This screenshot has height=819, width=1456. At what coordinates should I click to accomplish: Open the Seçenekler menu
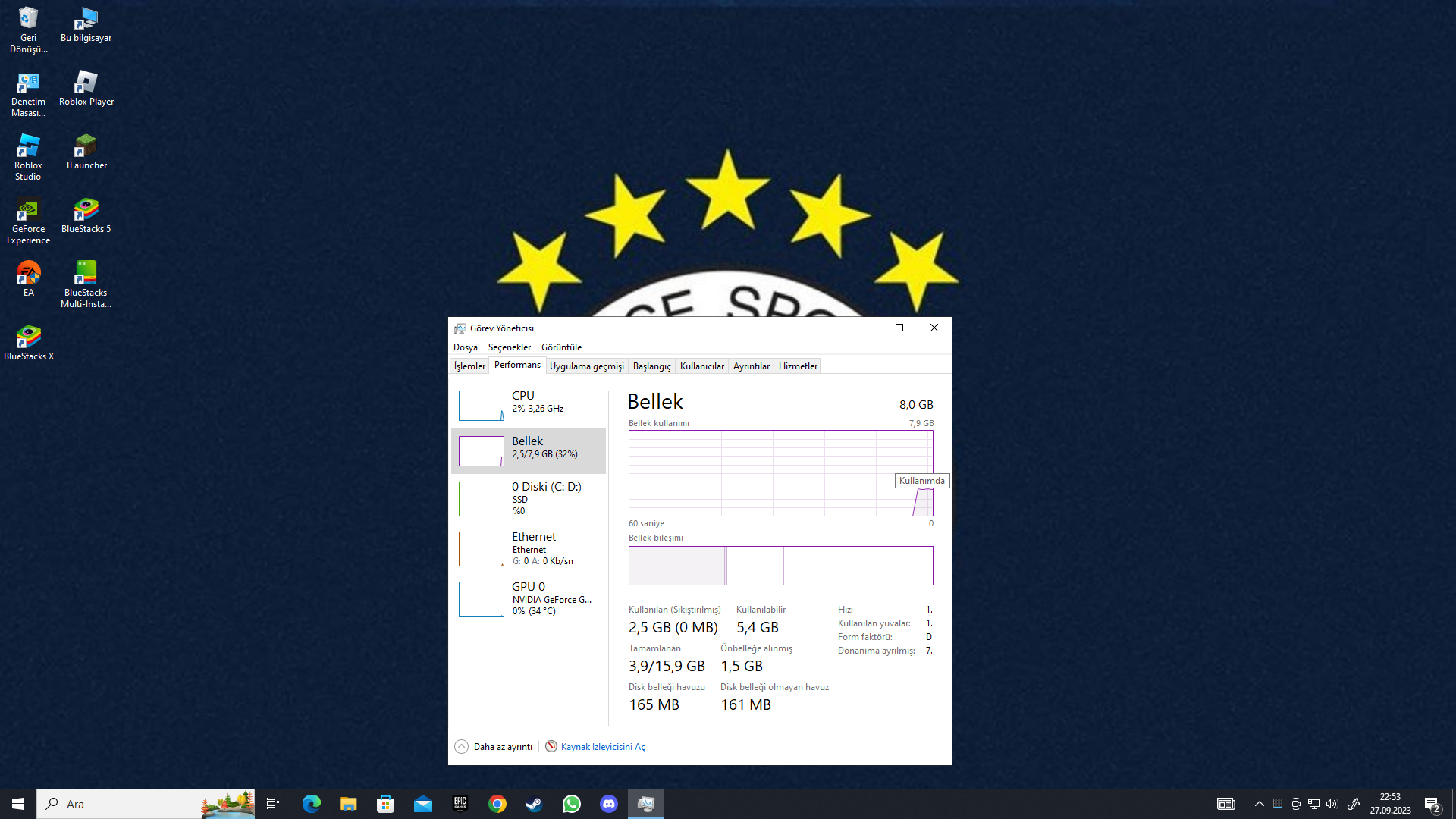pyautogui.click(x=509, y=347)
